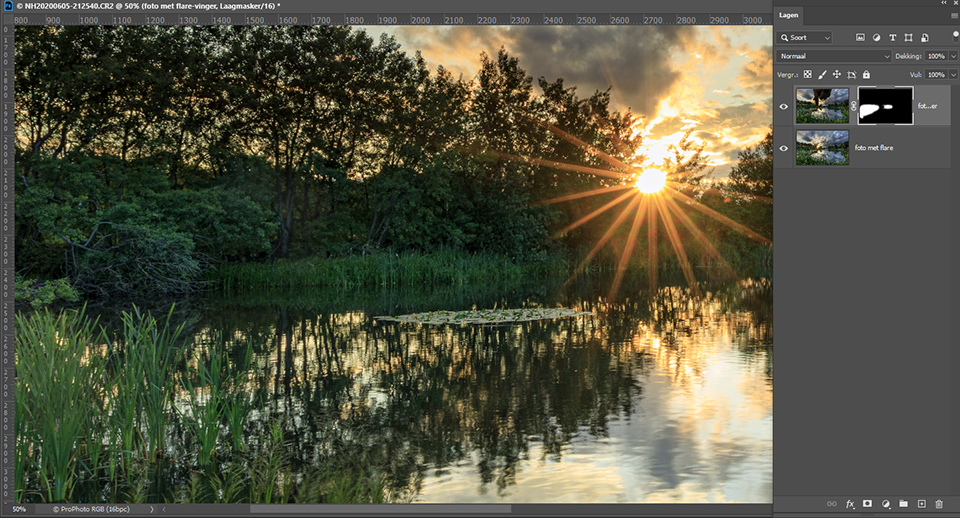The width and height of the screenshot is (960, 518).
Task: Lock transparent pixels checkerboard icon
Action: pos(808,75)
